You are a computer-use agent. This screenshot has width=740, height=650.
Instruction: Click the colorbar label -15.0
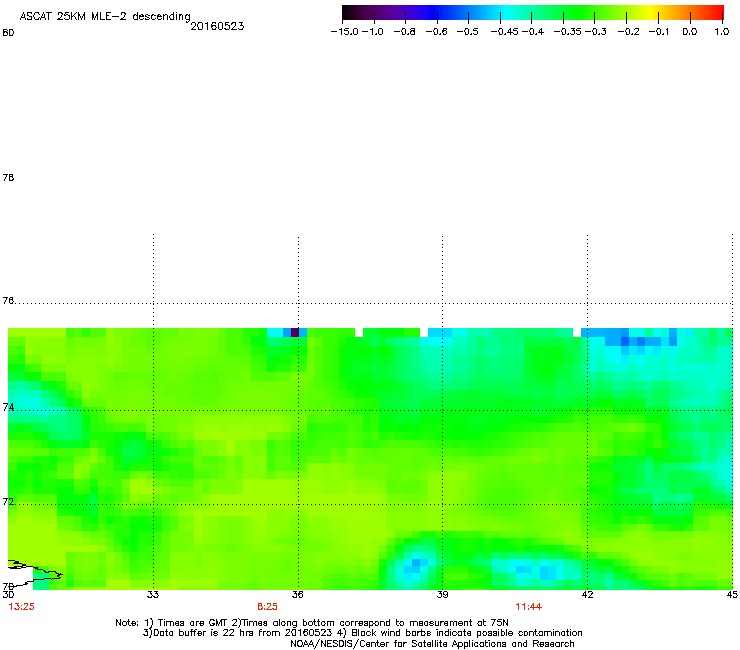(345, 32)
